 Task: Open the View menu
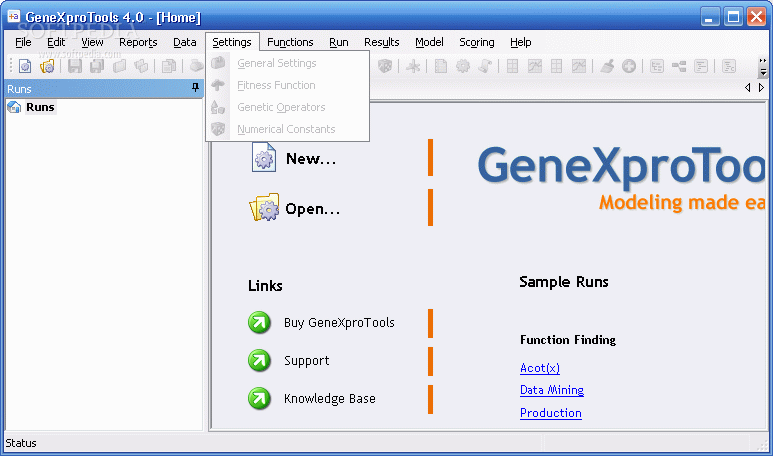(x=92, y=42)
